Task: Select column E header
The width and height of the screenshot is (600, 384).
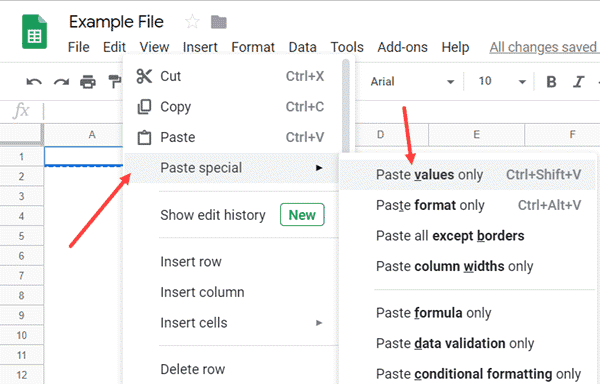Action: 476,135
